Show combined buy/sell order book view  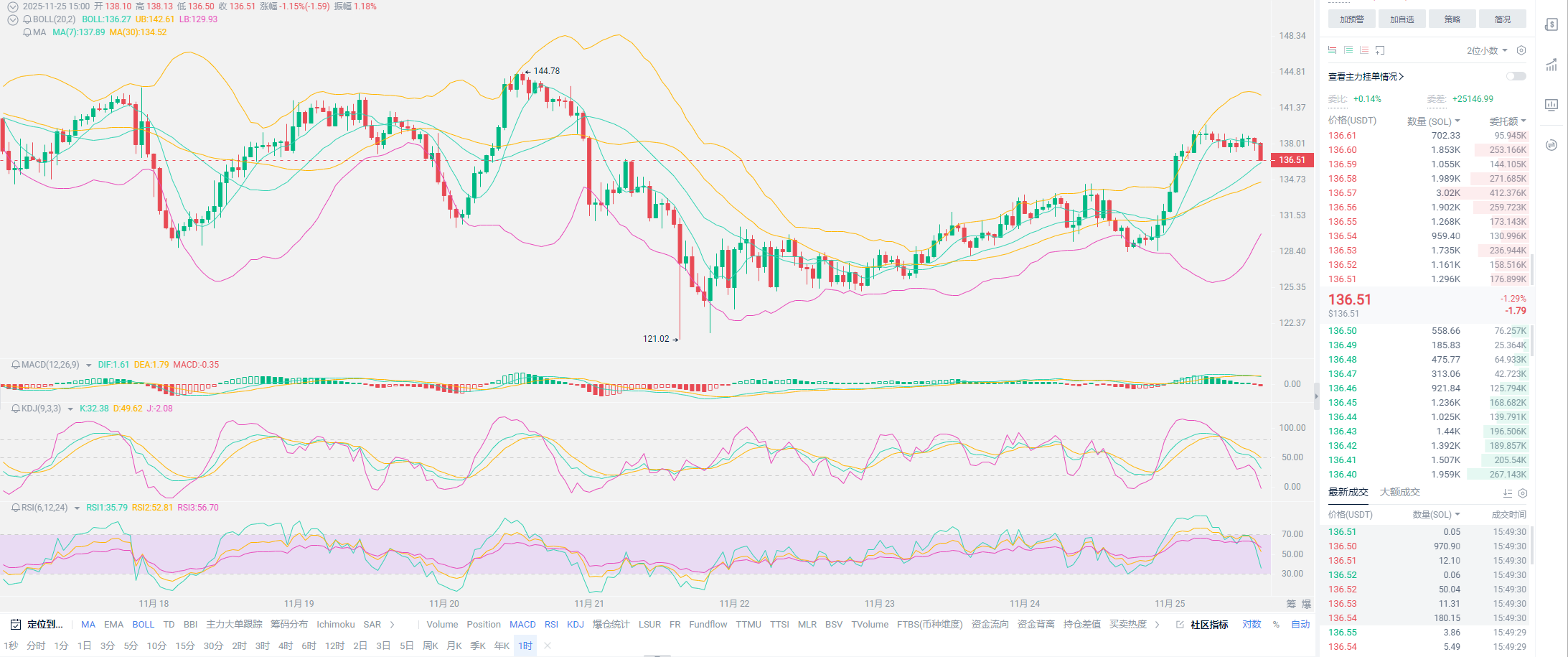tap(1332, 50)
